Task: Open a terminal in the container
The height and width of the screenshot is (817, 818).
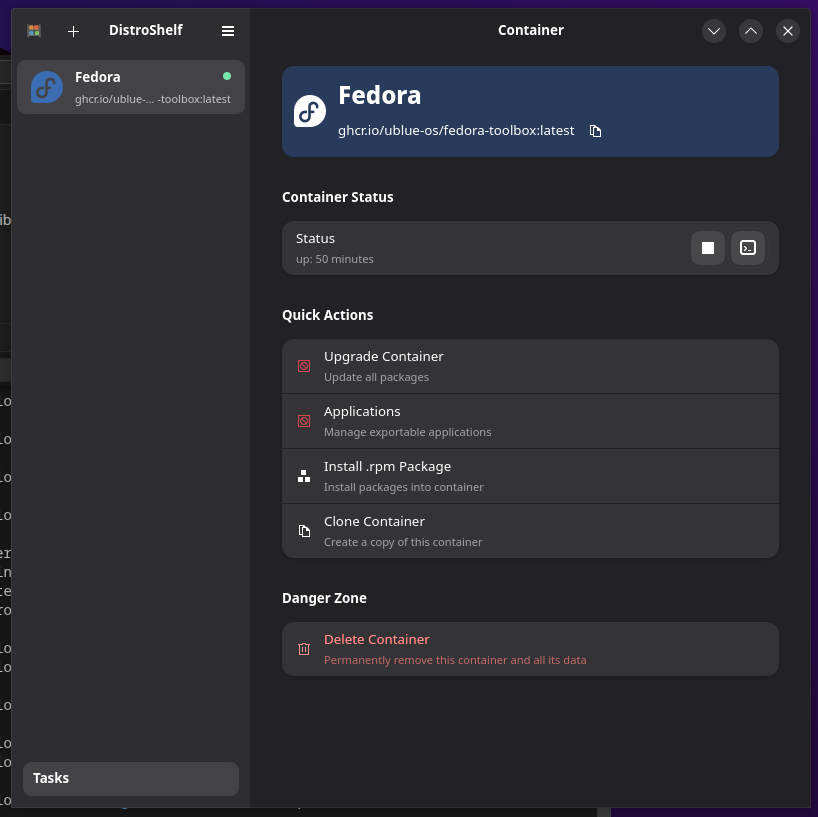Action: tap(748, 248)
